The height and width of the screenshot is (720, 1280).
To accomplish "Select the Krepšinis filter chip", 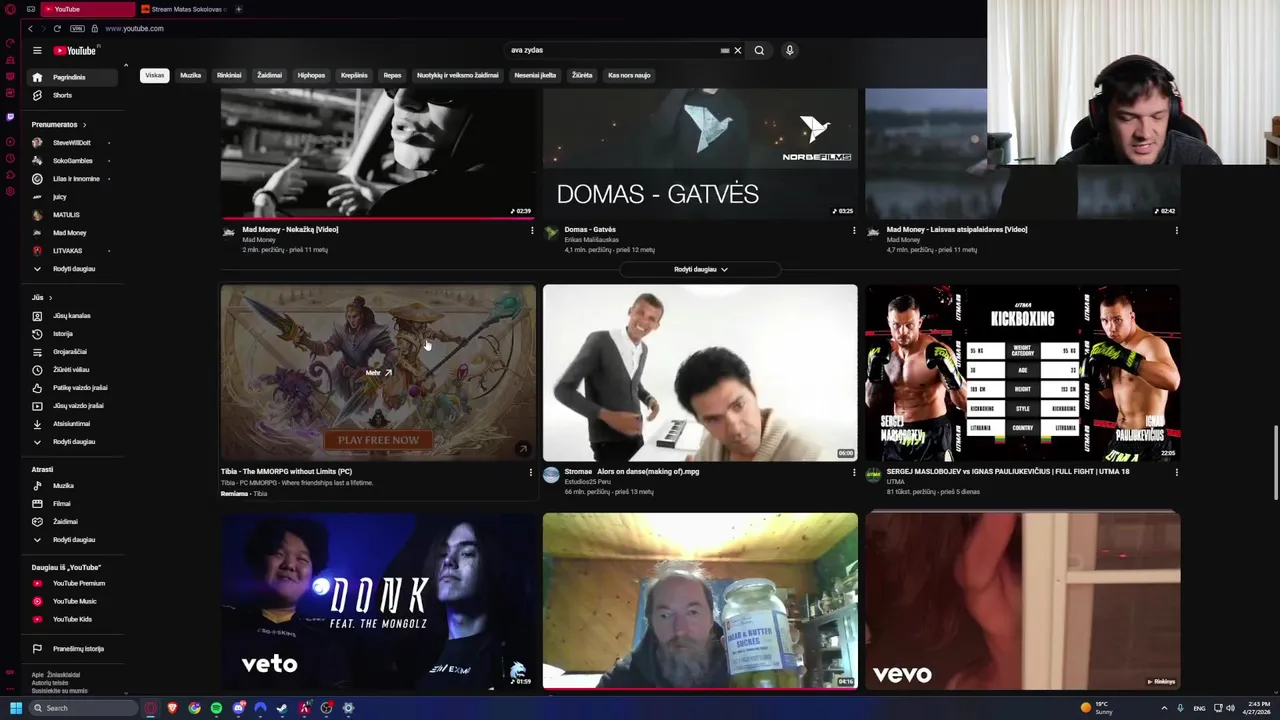I will point(354,75).
